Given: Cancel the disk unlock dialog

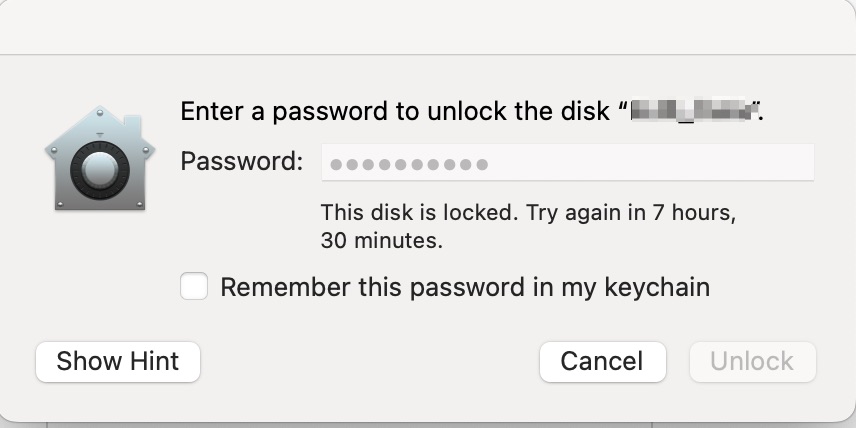Looking at the screenshot, I should (x=602, y=361).
